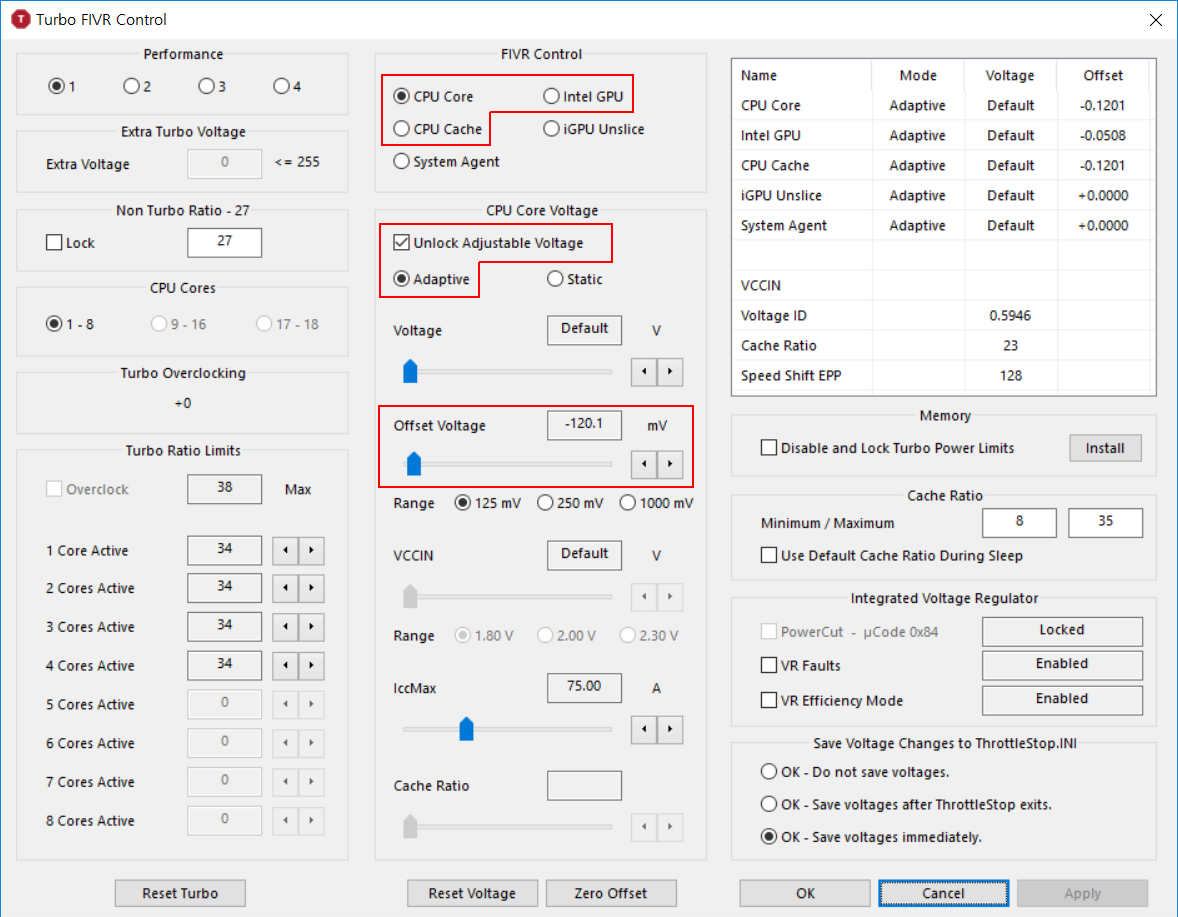
Task: Select OK - Do not save voltages
Action: pos(855,772)
